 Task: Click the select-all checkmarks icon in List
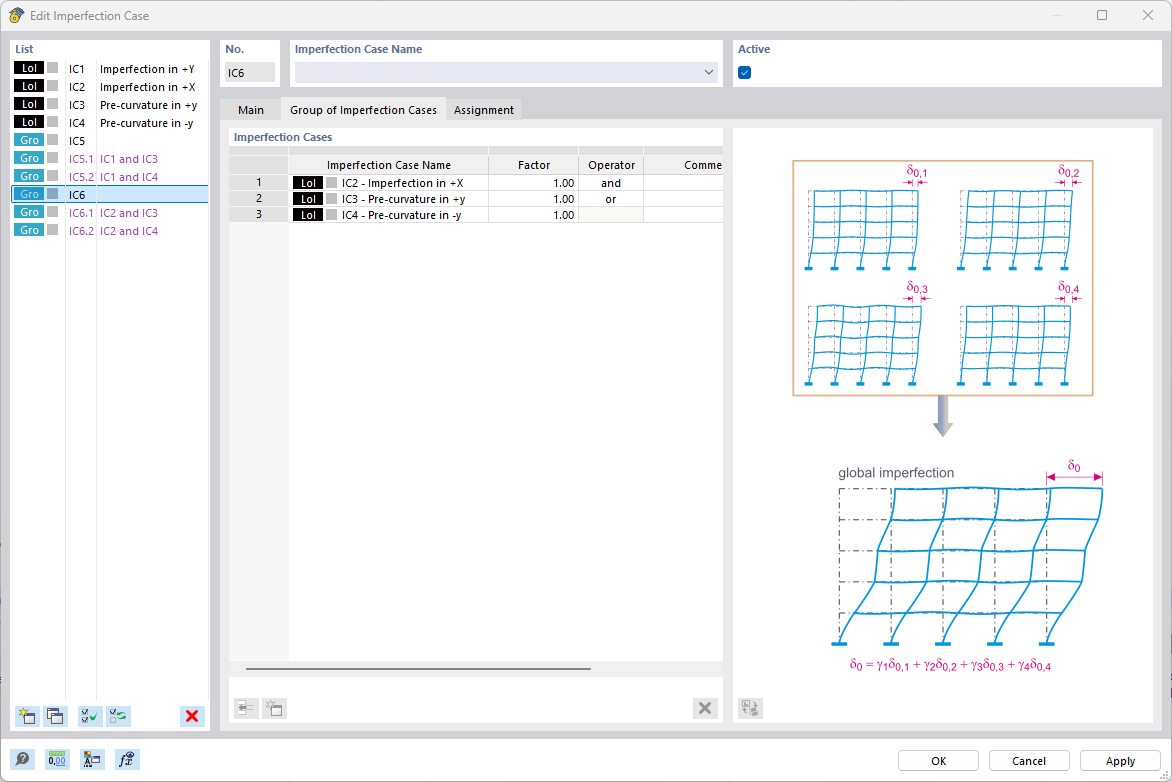(x=90, y=716)
